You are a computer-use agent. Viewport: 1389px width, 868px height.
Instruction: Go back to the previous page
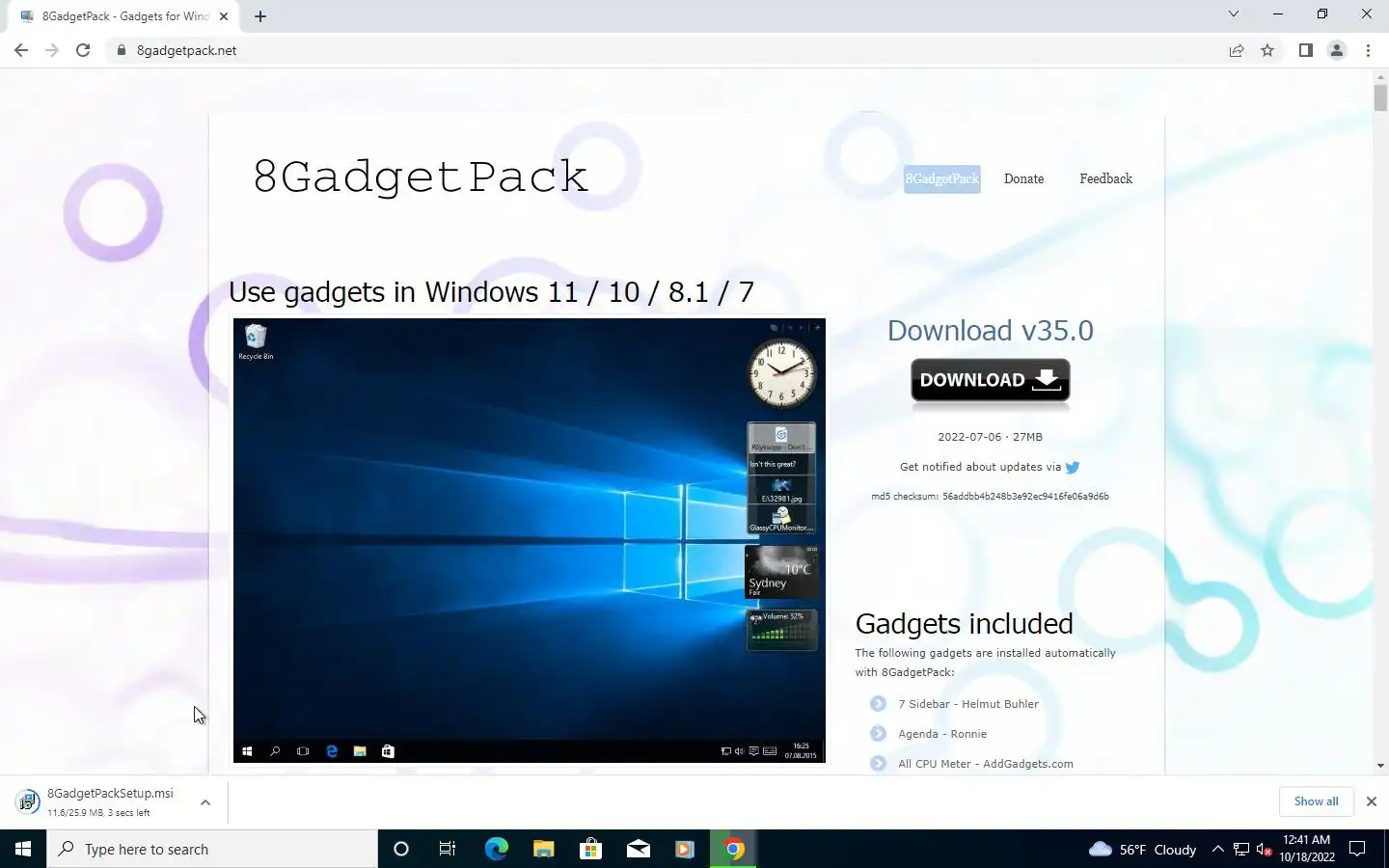(x=21, y=50)
